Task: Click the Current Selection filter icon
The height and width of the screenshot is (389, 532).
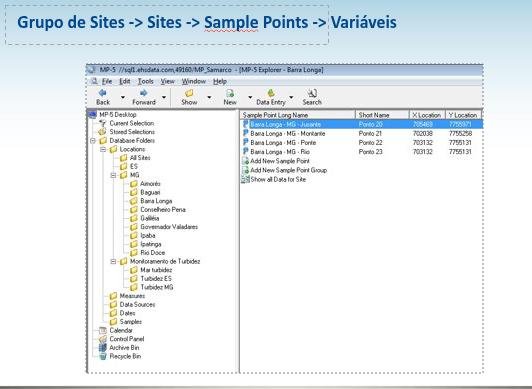Action: point(103,123)
